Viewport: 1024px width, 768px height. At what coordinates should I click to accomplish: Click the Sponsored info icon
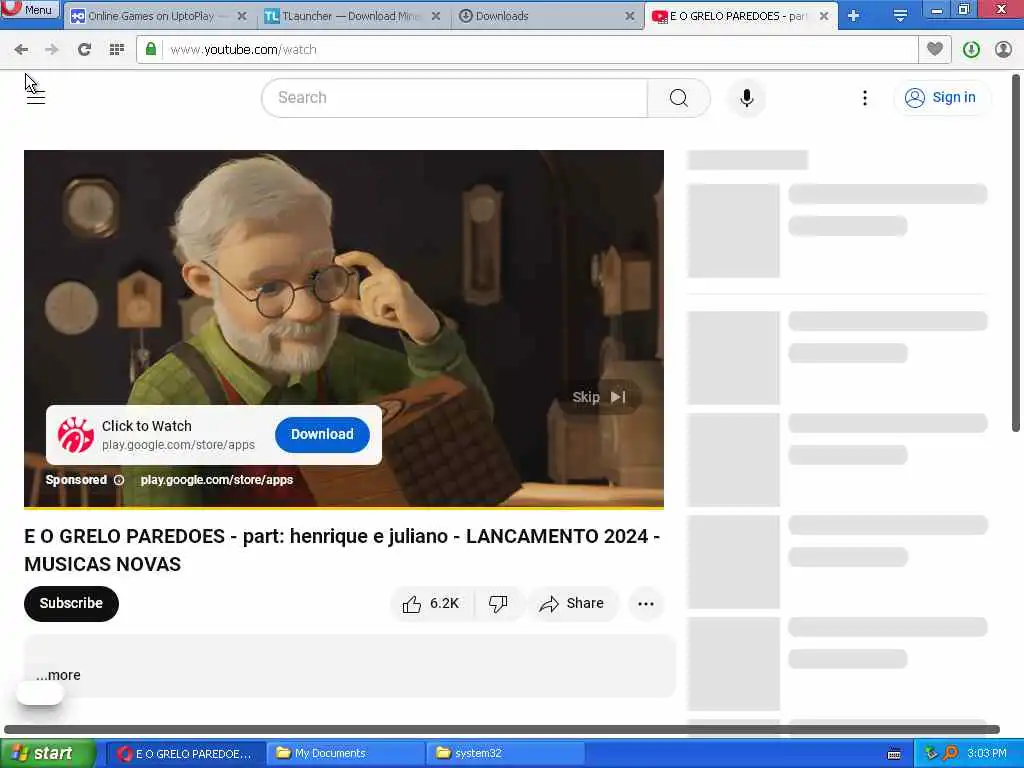coord(119,480)
